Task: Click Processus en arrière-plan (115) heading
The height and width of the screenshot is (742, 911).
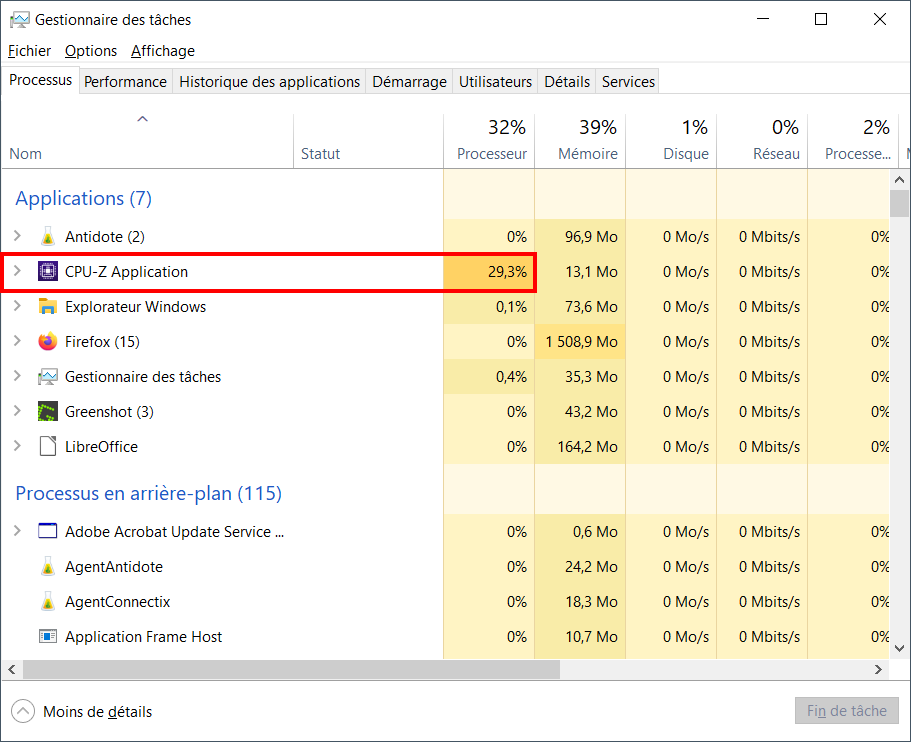Action: (148, 493)
